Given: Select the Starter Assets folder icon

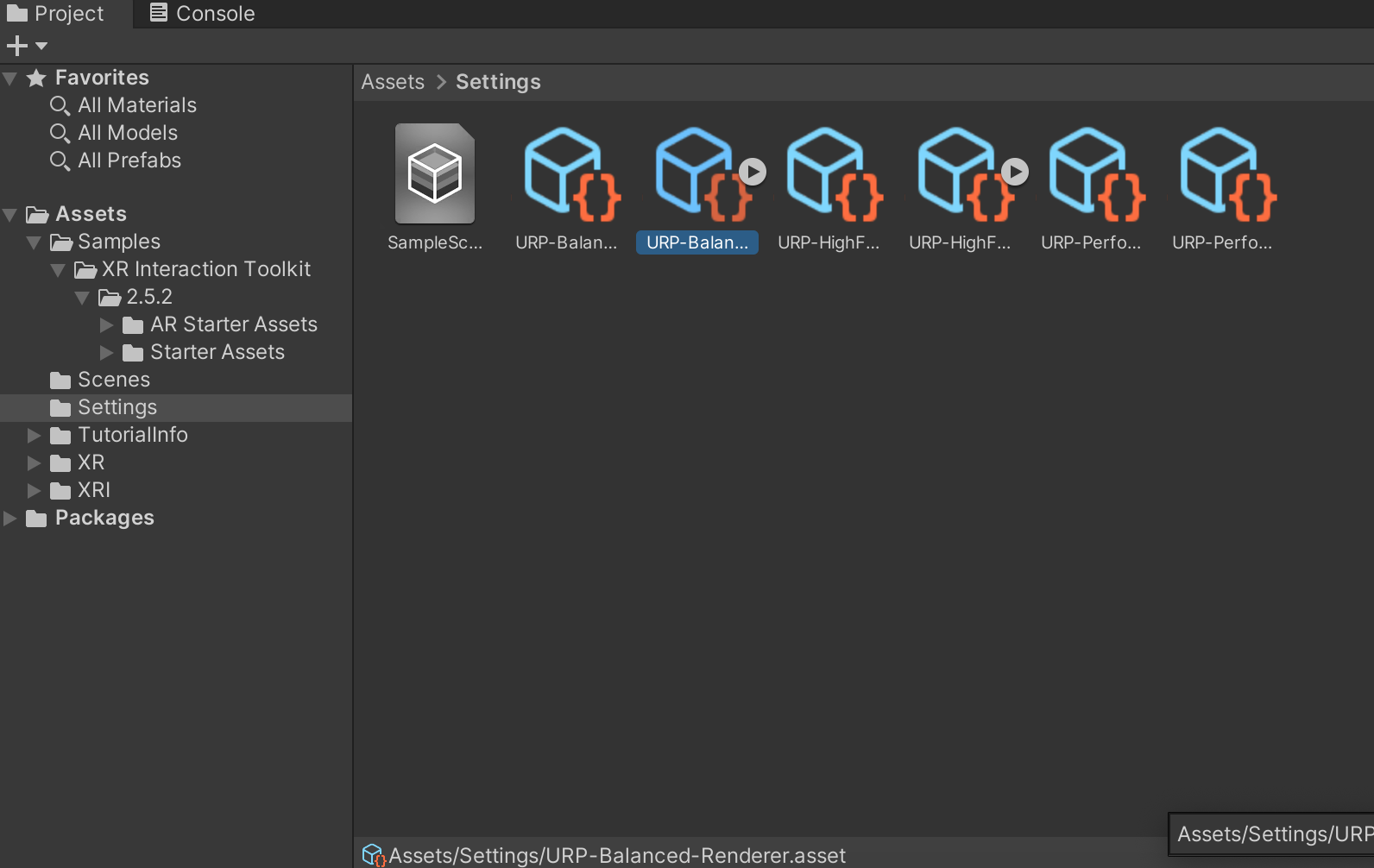Looking at the screenshot, I should pos(133,353).
